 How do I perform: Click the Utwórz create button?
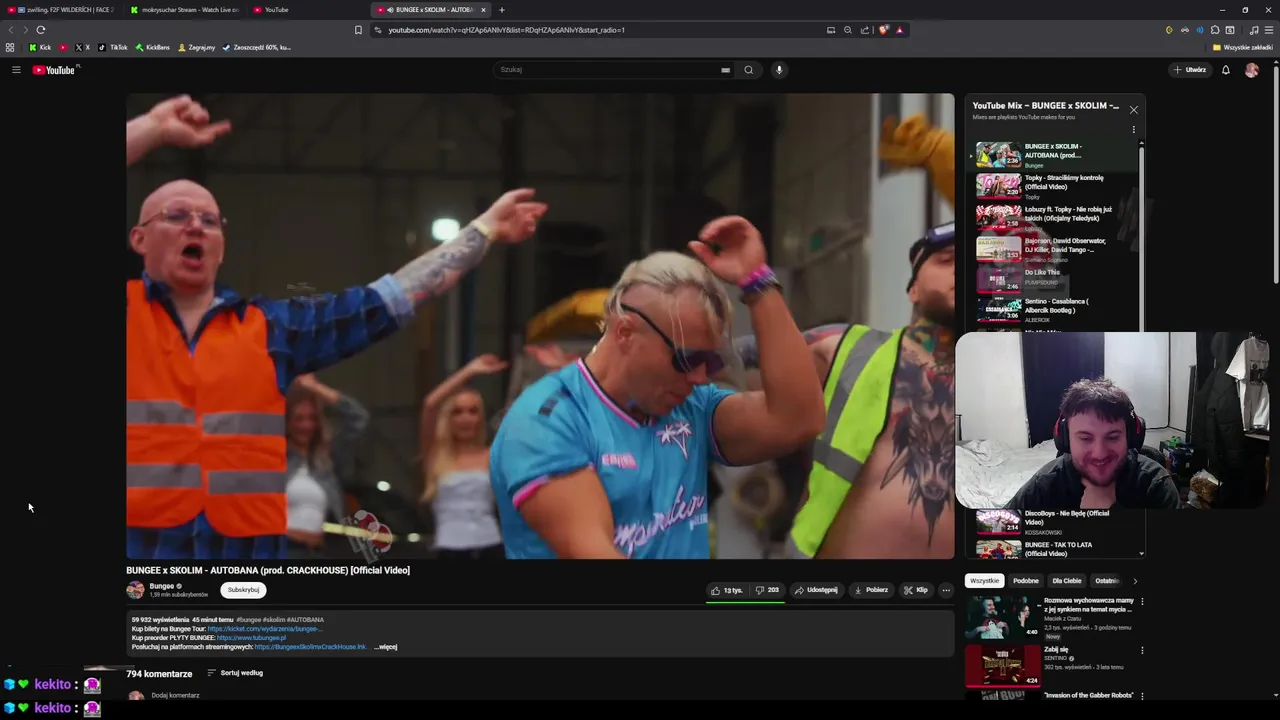(1190, 70)
